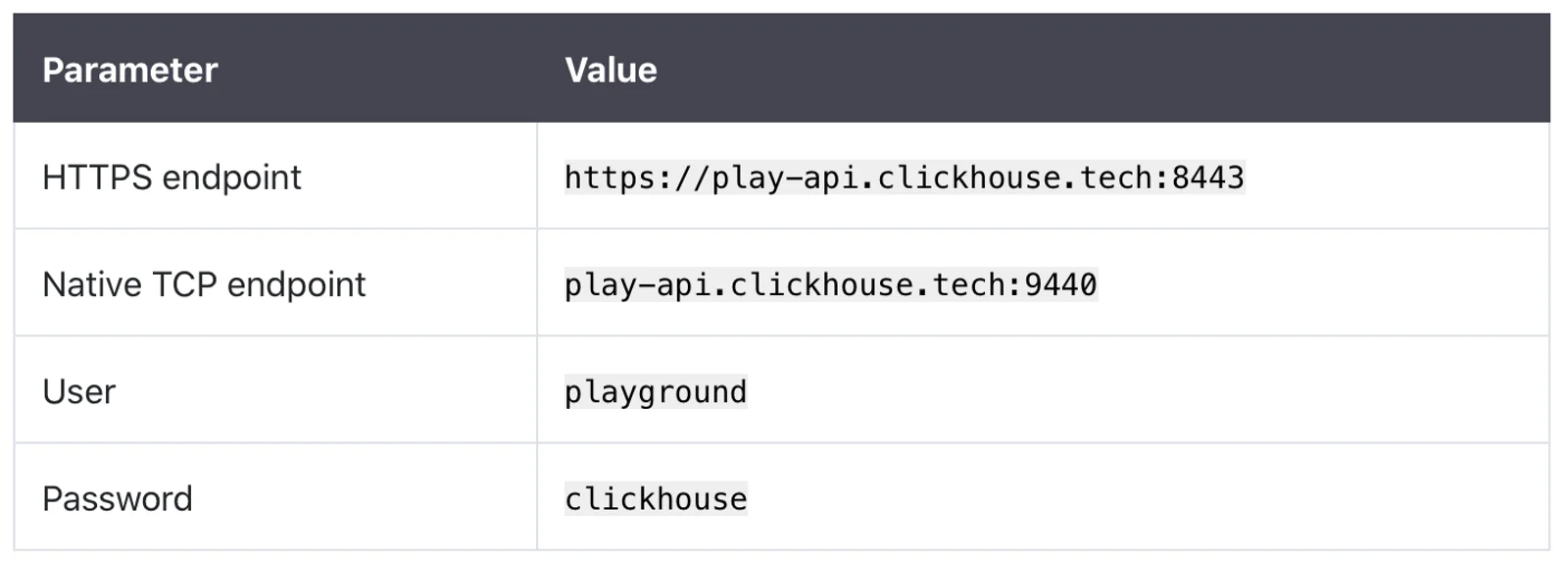
Task: Click empty space right of HTTPS URL
Action: pyautogui.click(x=1396, y=177)
